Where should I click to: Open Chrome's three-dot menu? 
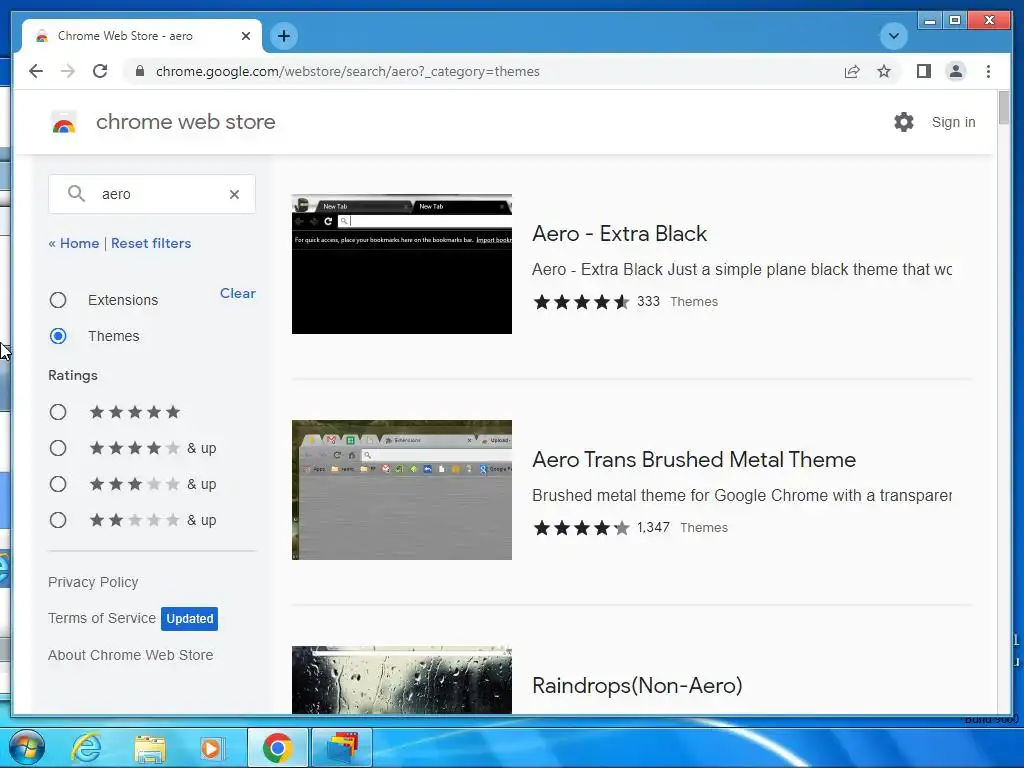coord(988,71)
